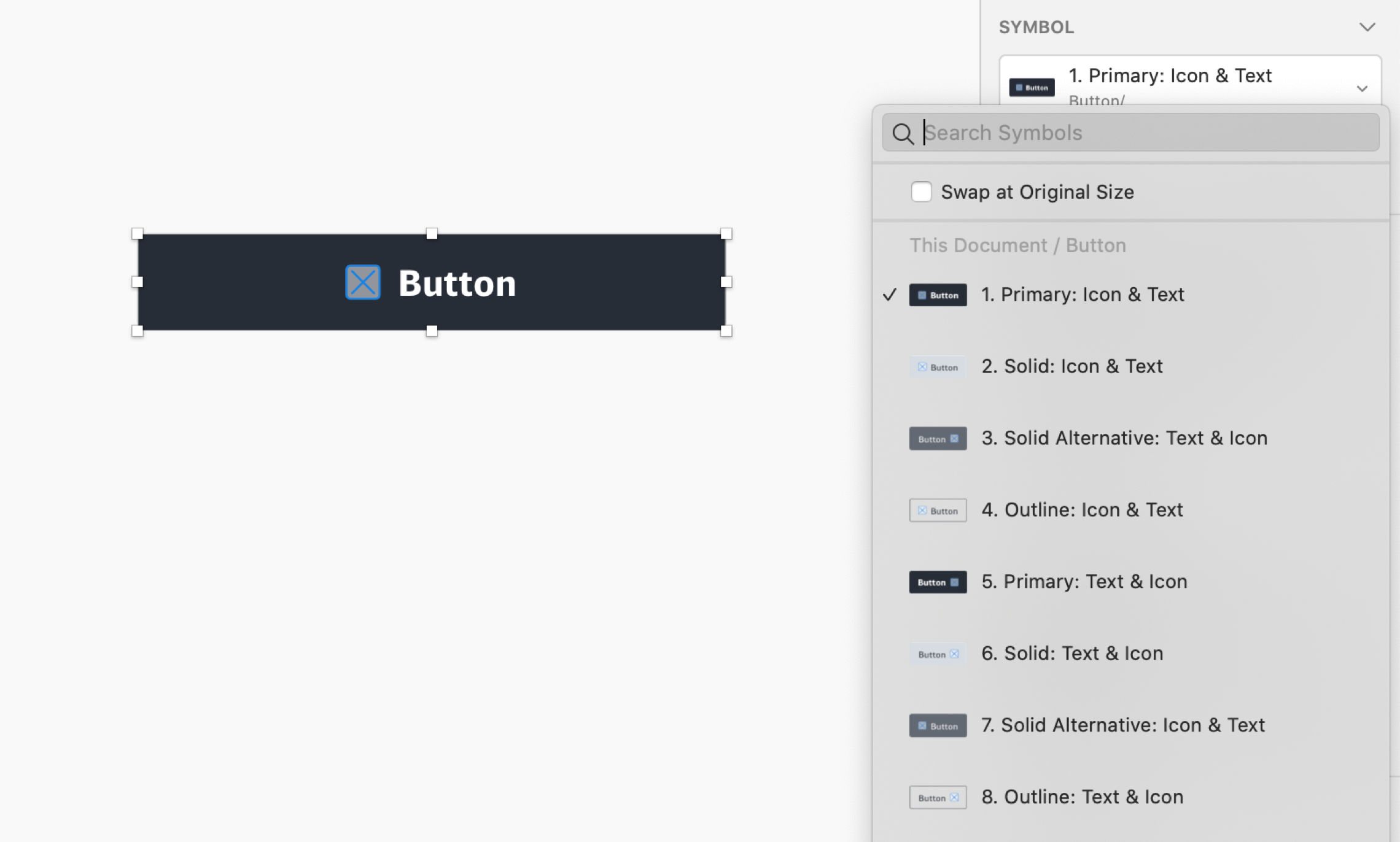Select 1. Primary: Icon & Text entry

coord(1082,295)
